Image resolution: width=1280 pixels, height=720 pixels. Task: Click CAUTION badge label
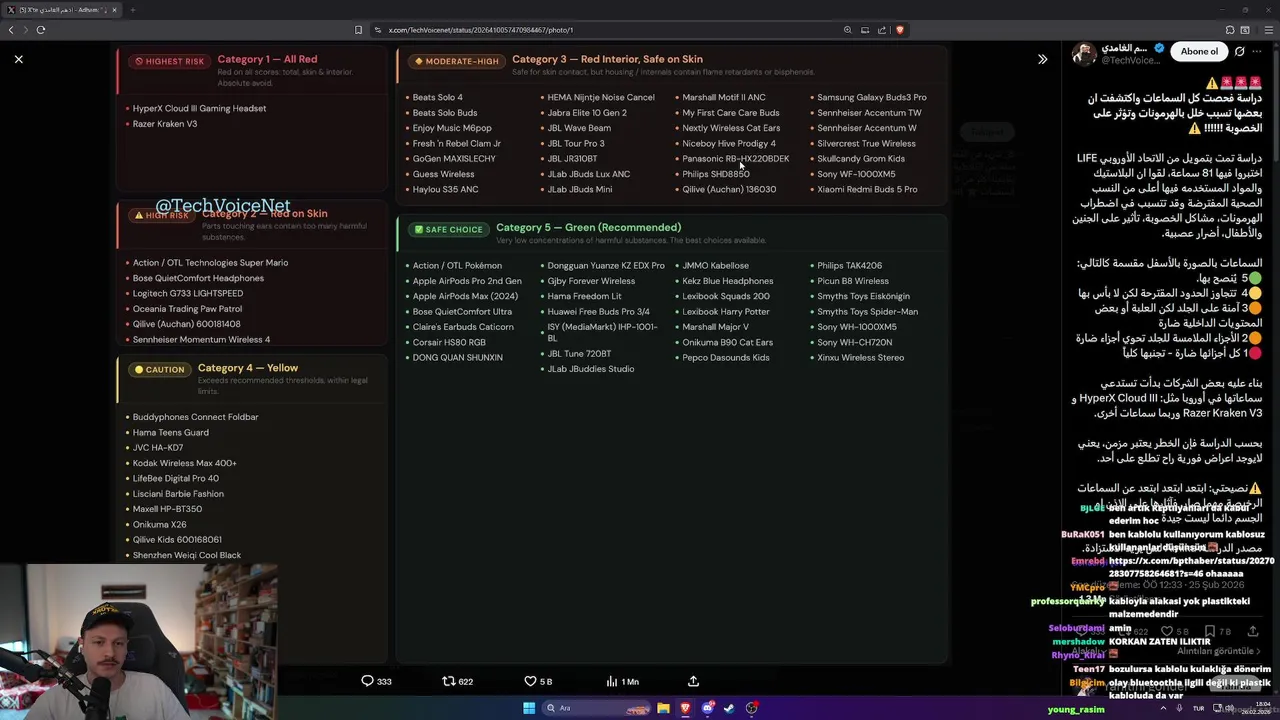[160, 369]
